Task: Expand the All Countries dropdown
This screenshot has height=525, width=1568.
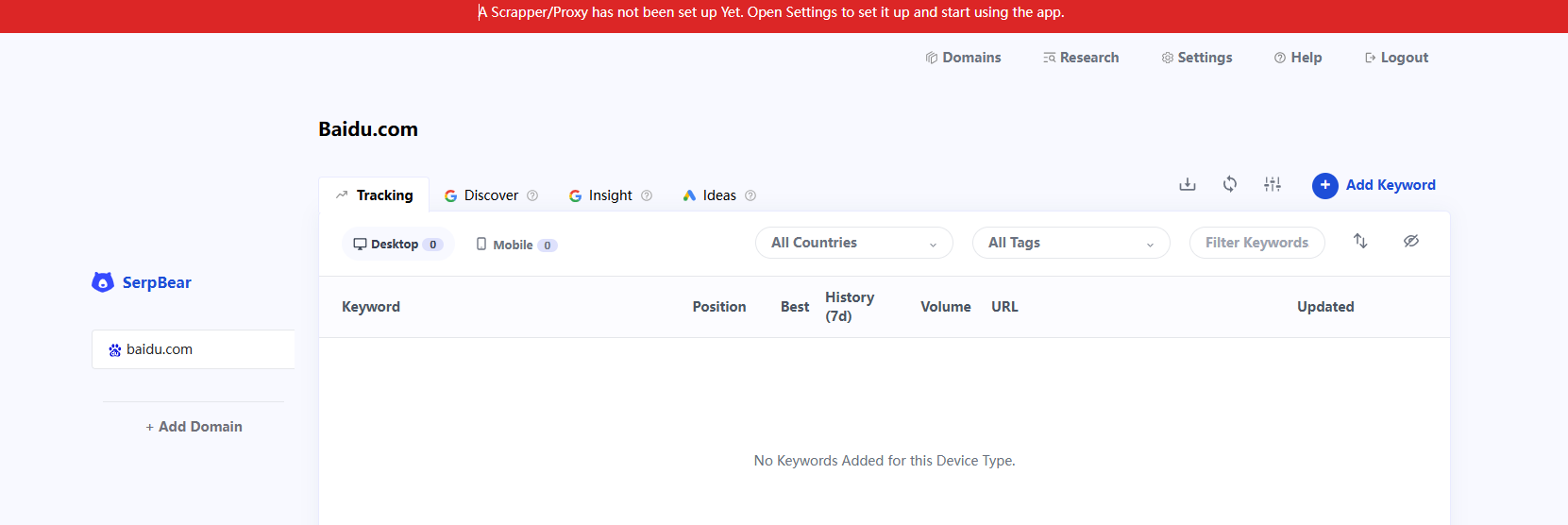Action: 854,243
